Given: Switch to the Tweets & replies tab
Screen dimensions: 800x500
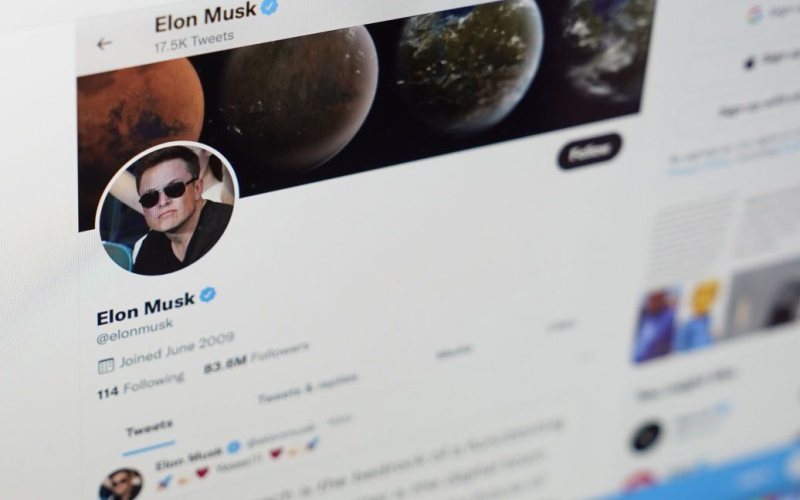Looking at the screenshot, I should click(308, 388).
